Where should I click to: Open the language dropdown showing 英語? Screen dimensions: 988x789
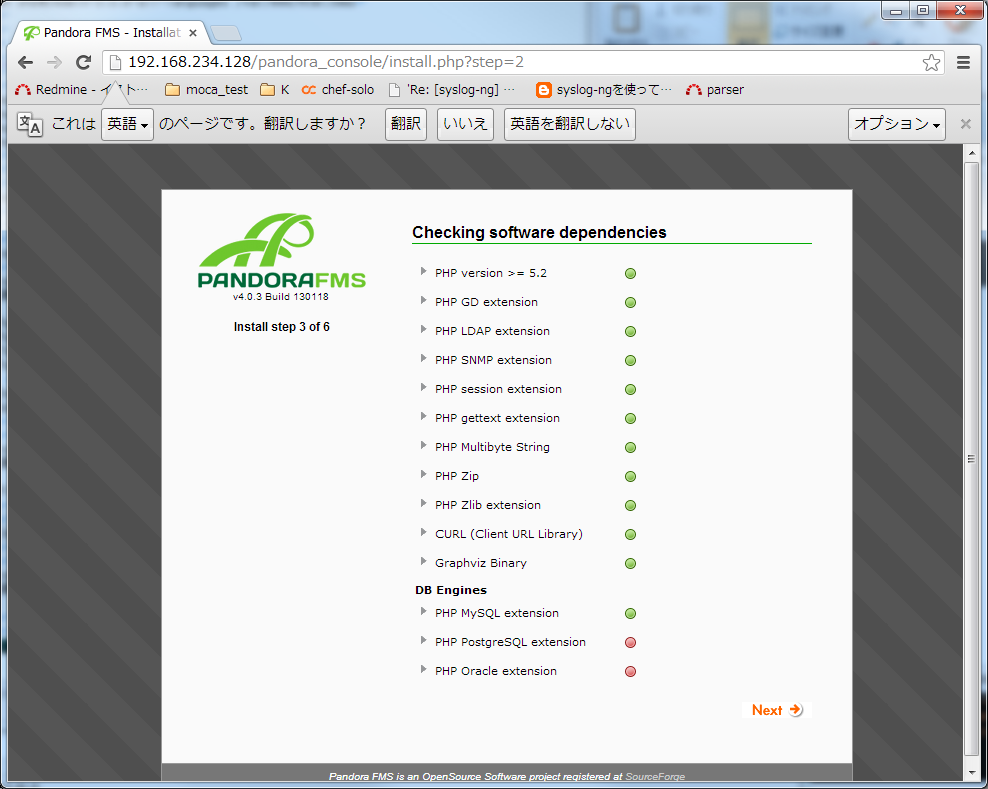(127, 124)
